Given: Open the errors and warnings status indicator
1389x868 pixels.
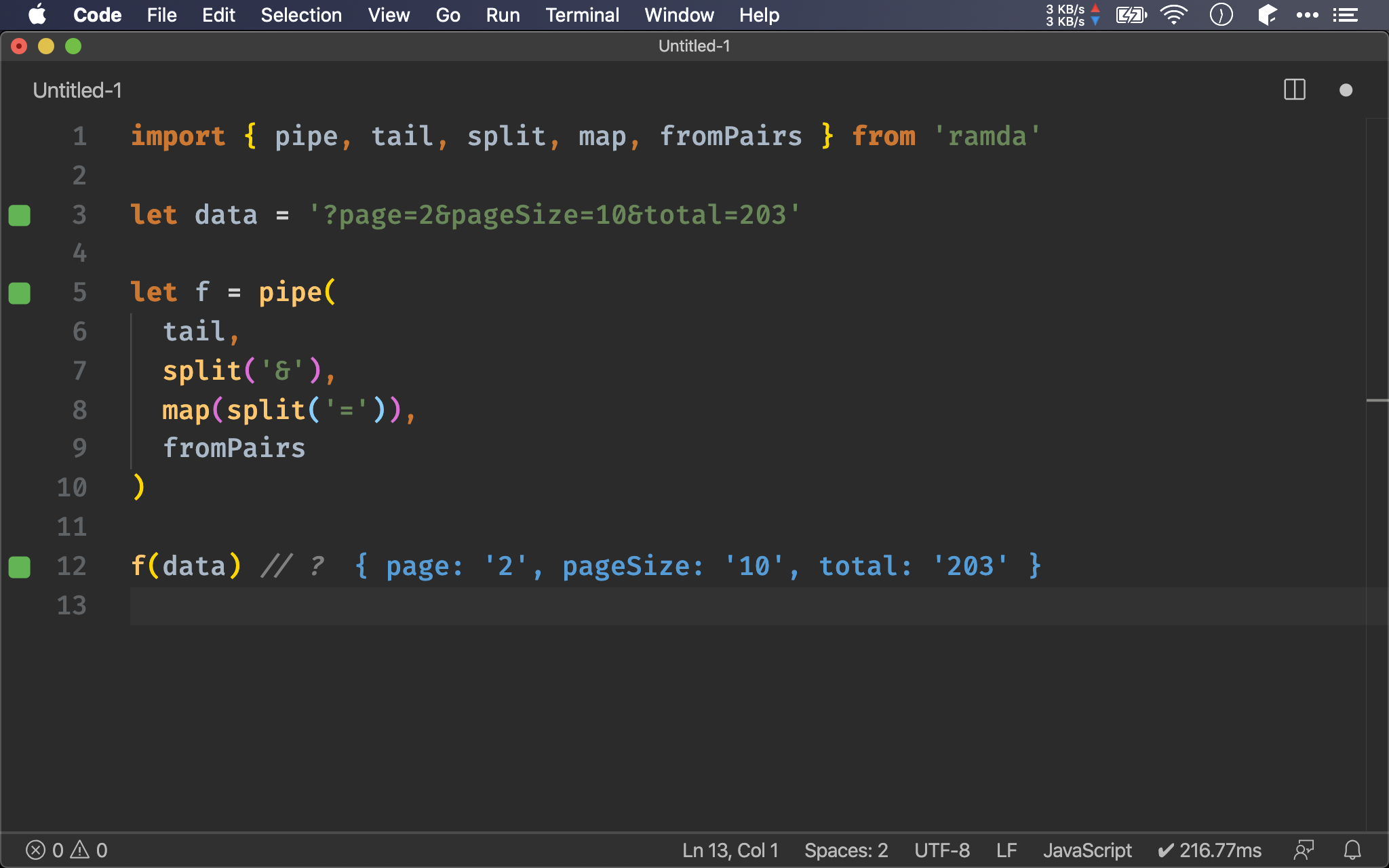Looking at the screenshot, I should 66,850.
